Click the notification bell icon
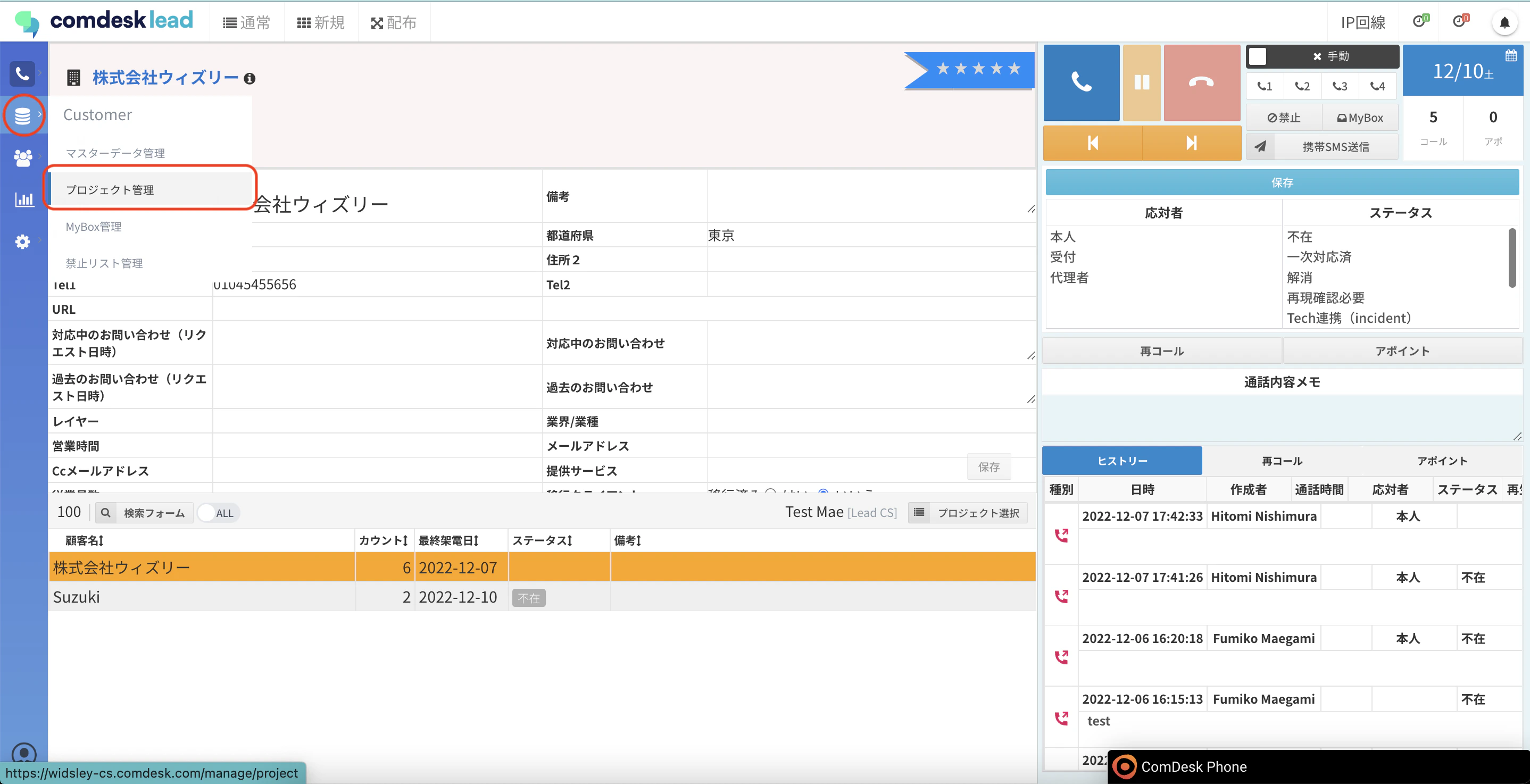The image size is (1530, 784). point(1504,23)
